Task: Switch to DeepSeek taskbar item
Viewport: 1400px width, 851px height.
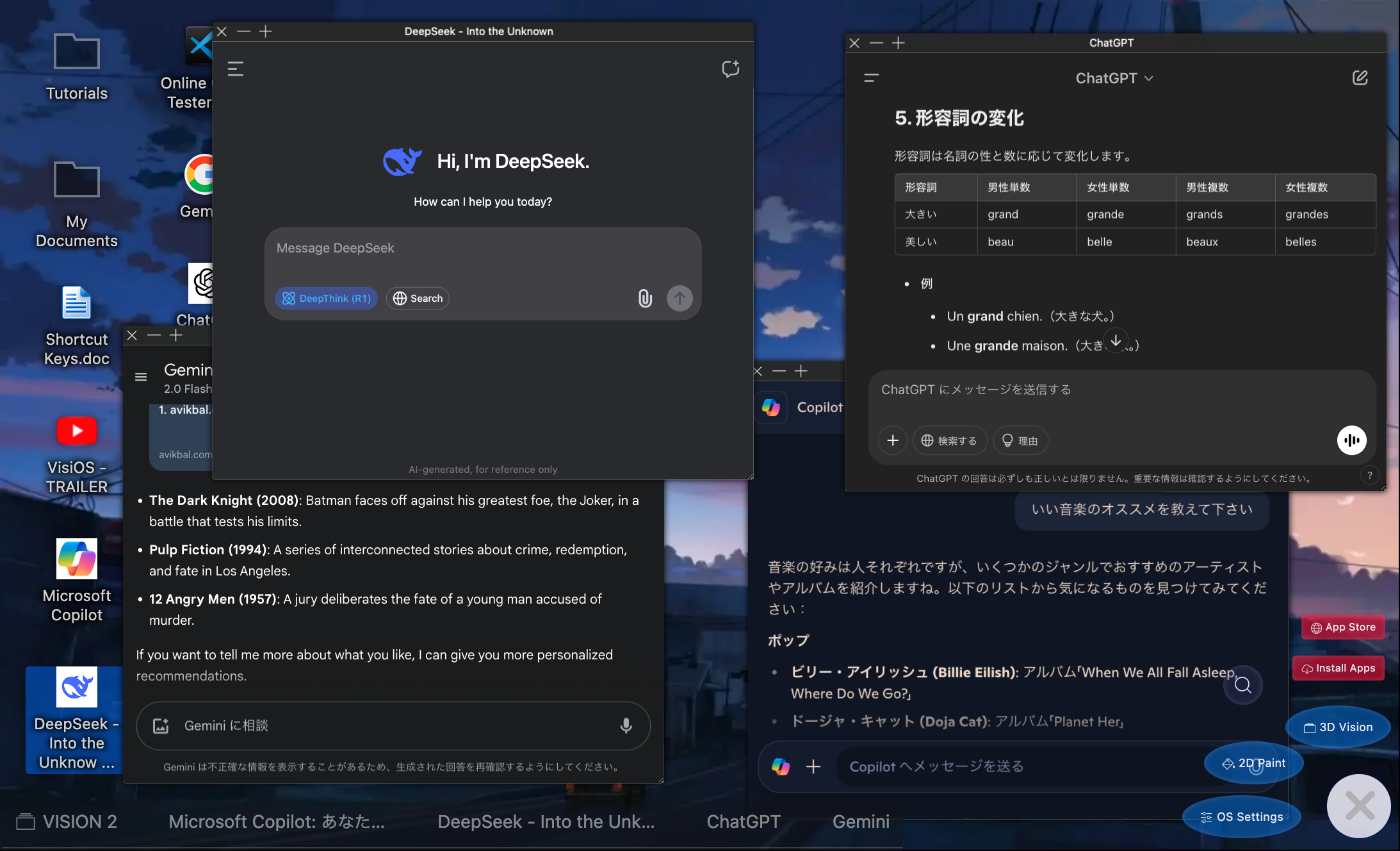Action: click(x=546, y=822)
